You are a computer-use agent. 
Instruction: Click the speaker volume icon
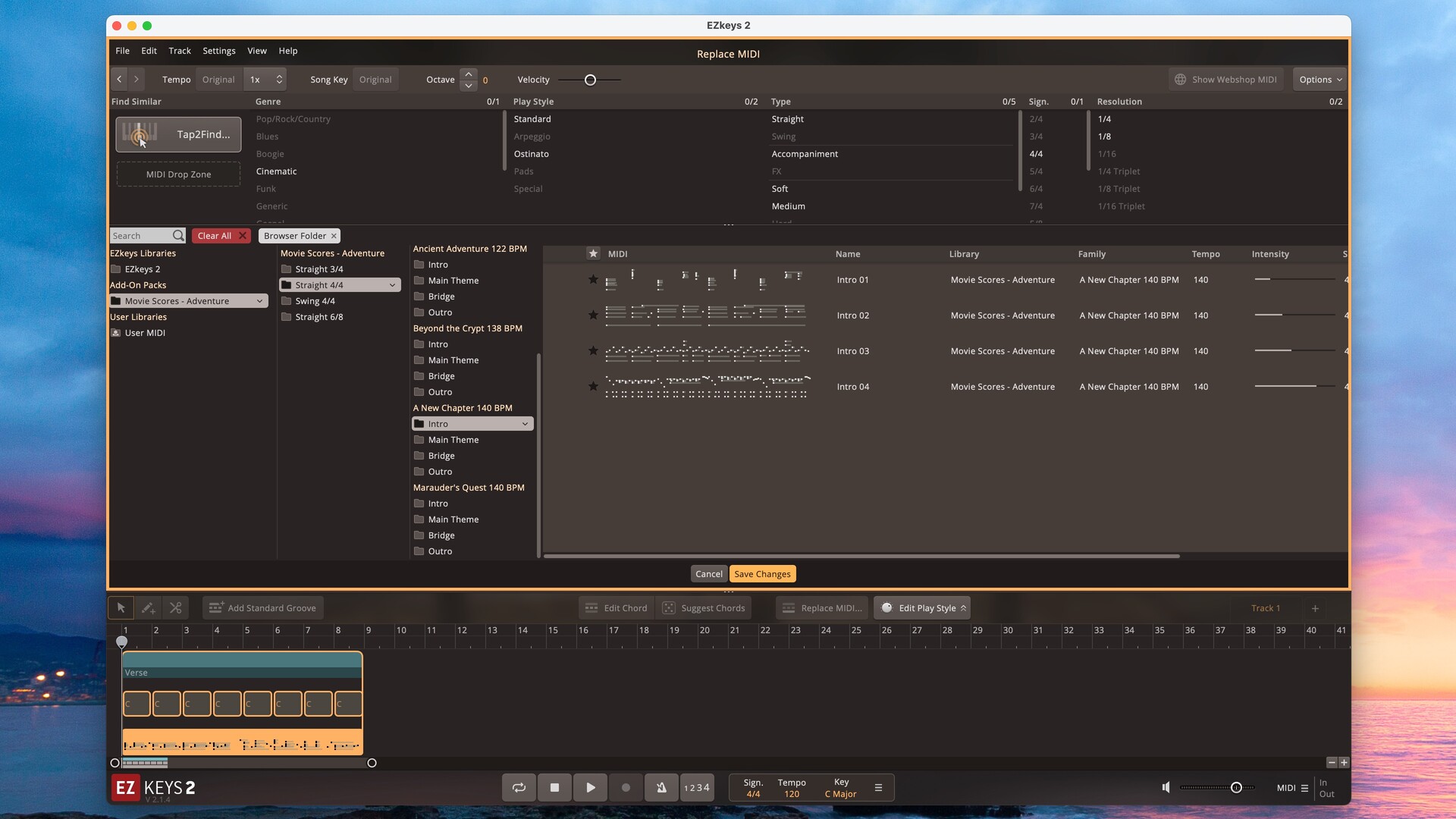coord(1166,787)
